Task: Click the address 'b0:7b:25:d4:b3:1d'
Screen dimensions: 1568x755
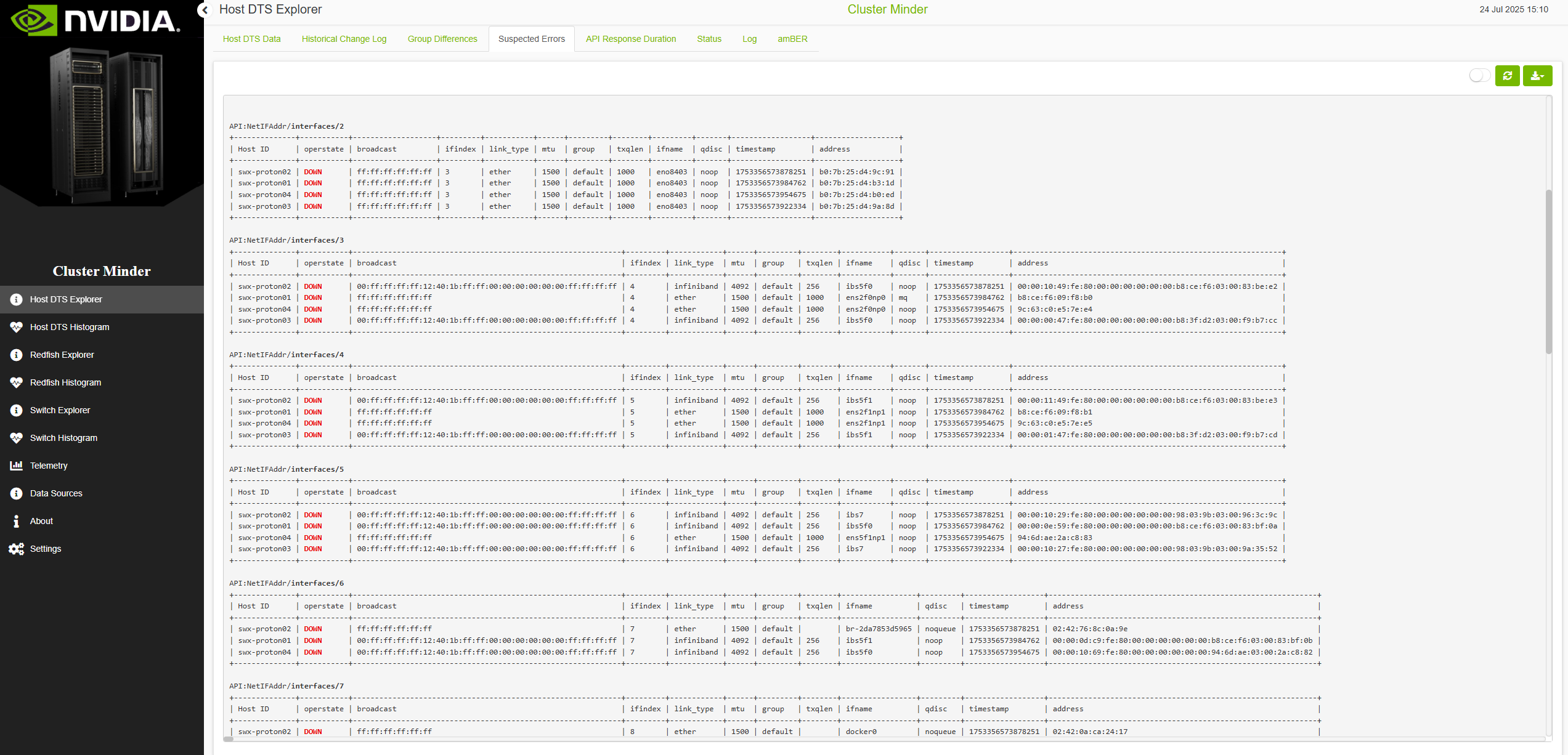Action: click(x=856, y=183)
